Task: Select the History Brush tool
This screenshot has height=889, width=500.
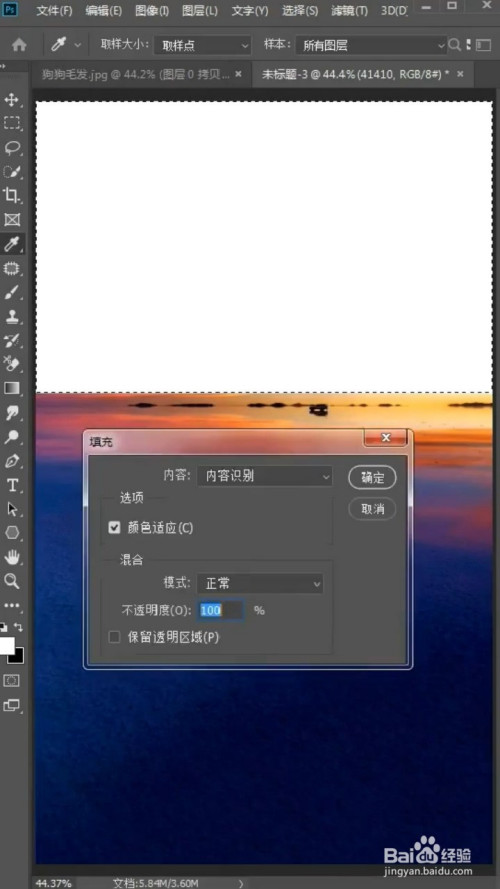Action: click(11, 340)
